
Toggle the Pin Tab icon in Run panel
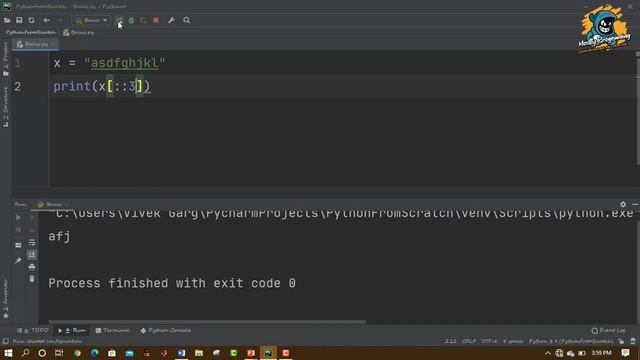(18, 260)
